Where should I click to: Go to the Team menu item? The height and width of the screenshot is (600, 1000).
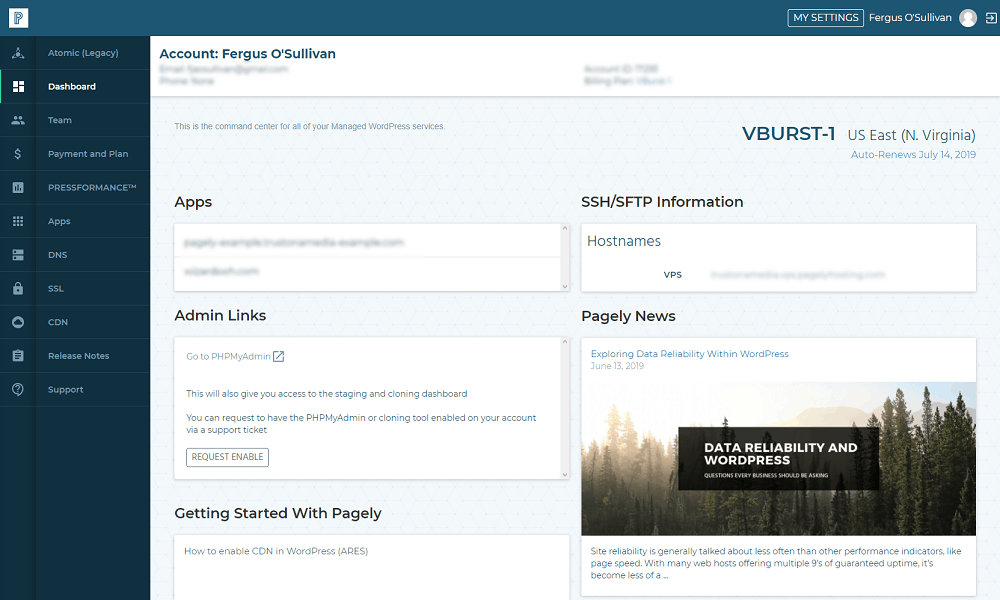click(60, 120)
